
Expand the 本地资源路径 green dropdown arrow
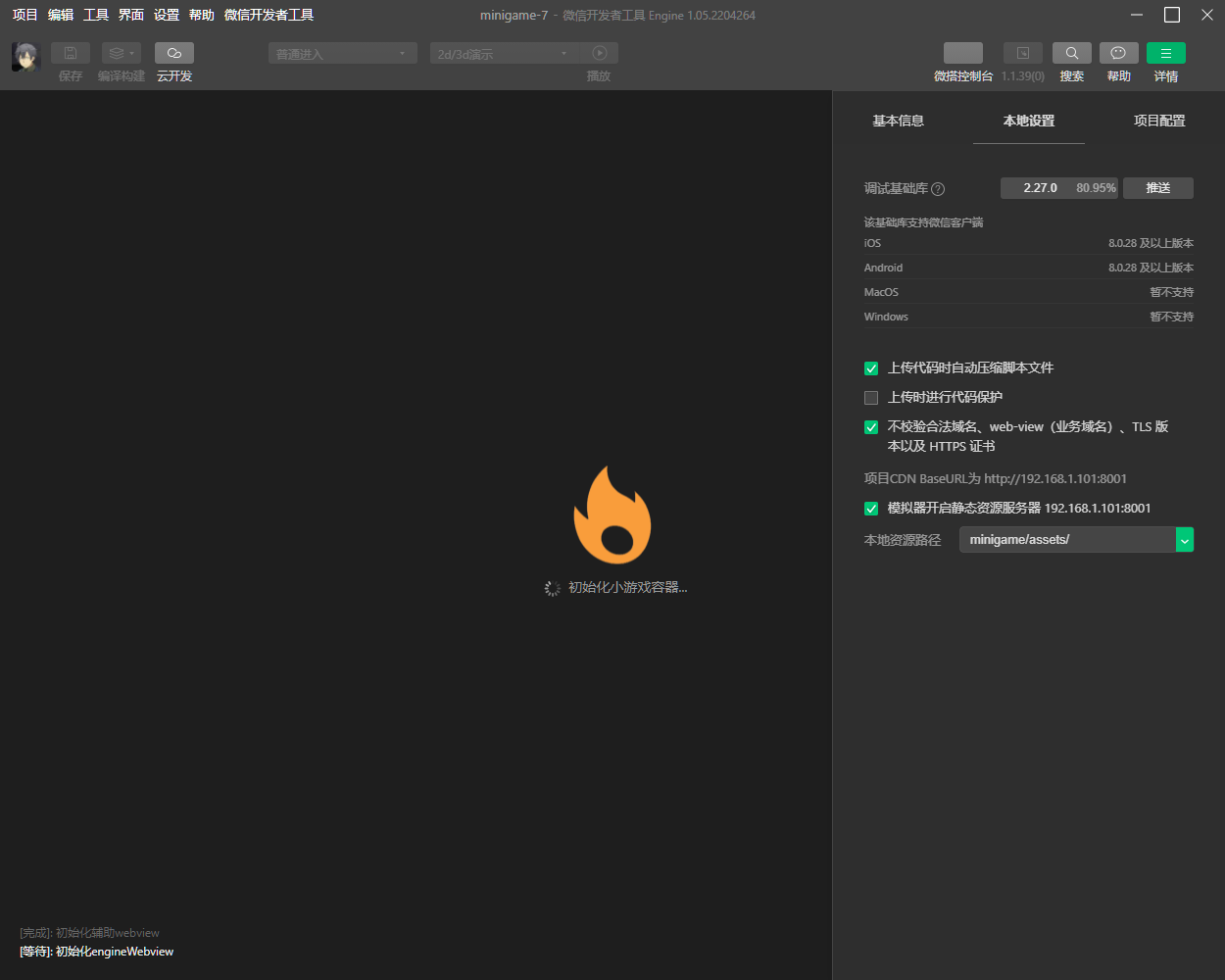[1185, 540]
